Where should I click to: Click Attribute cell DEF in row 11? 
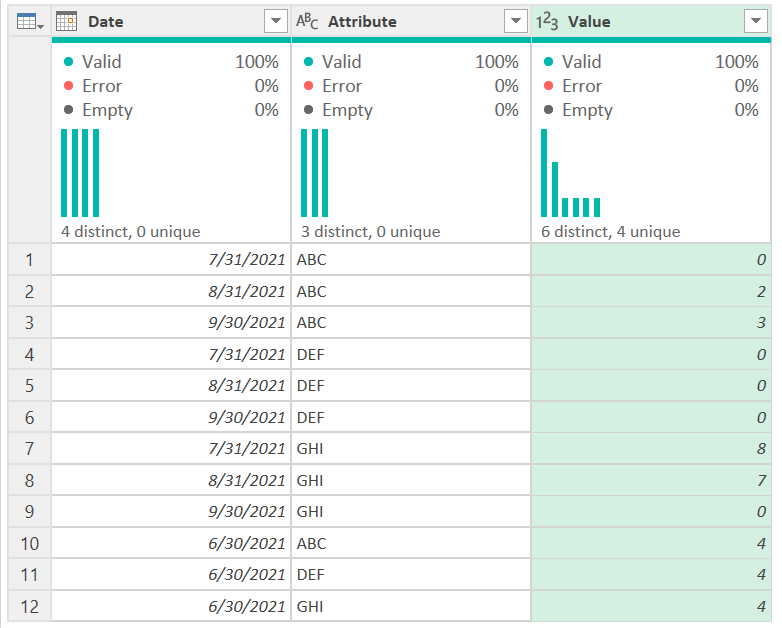coord(411,575)
